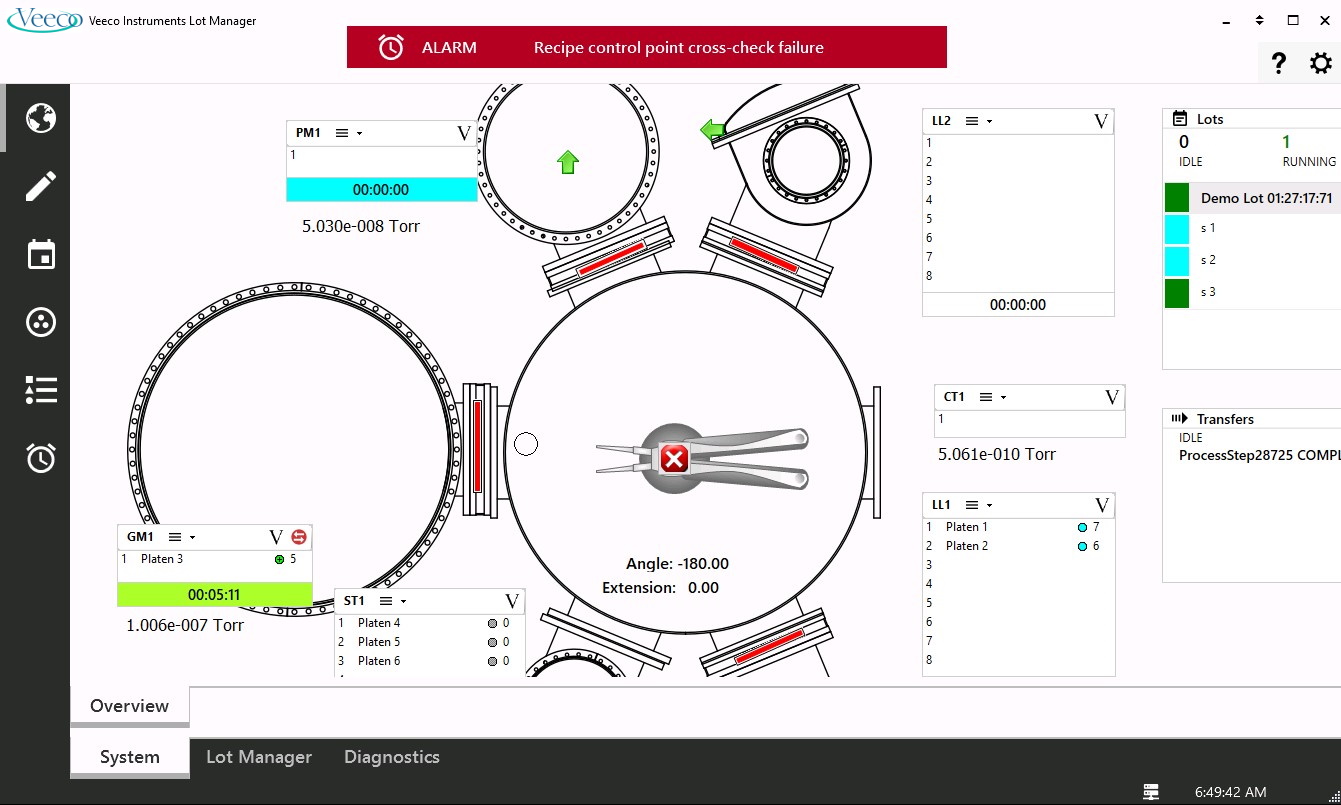This screenshot has width=1341, height=805.
Task: Open settings with the gear icon
Action: coord(1321,64)
